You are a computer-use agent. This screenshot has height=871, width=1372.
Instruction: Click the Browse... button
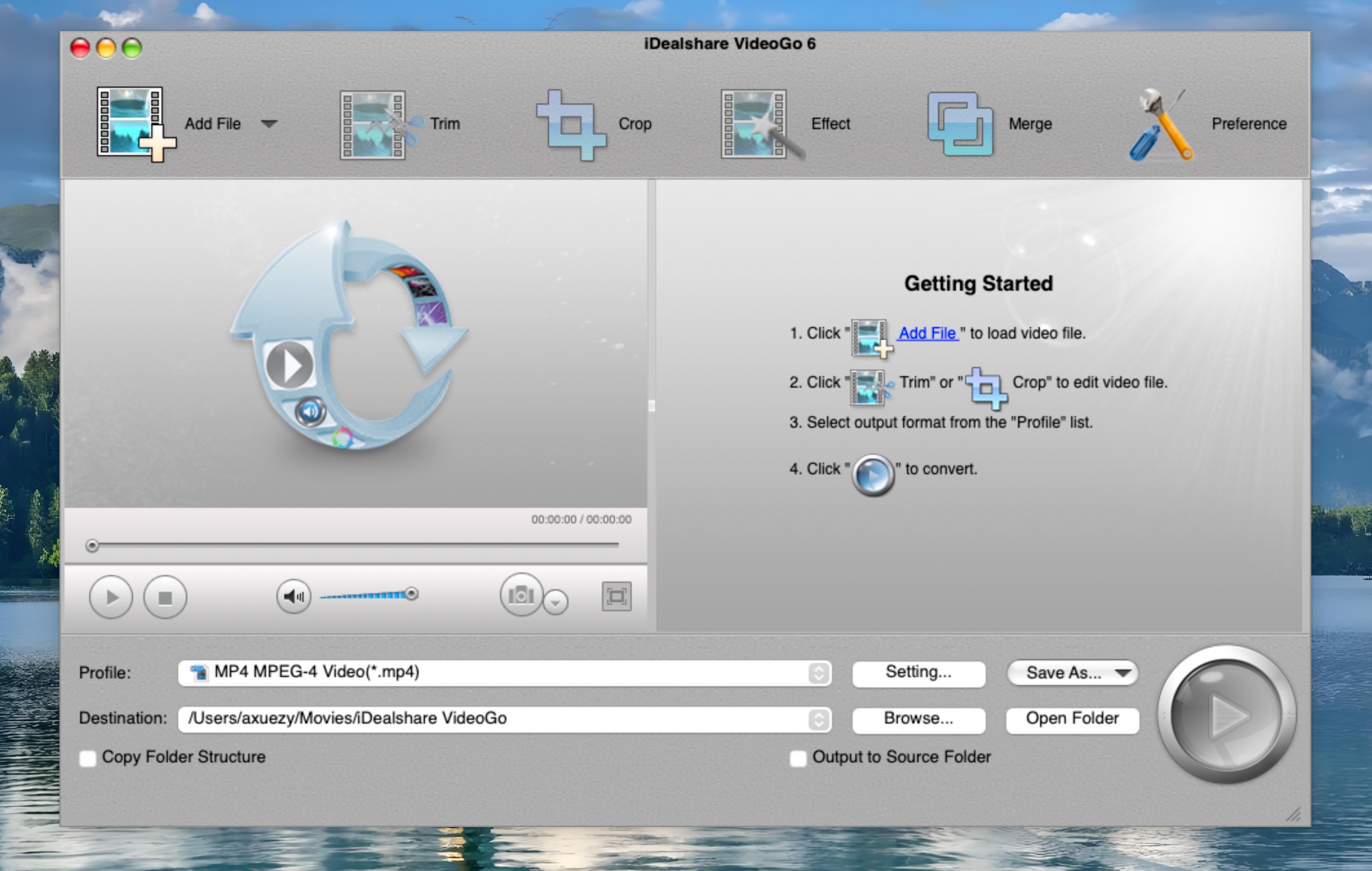(919, 719)
